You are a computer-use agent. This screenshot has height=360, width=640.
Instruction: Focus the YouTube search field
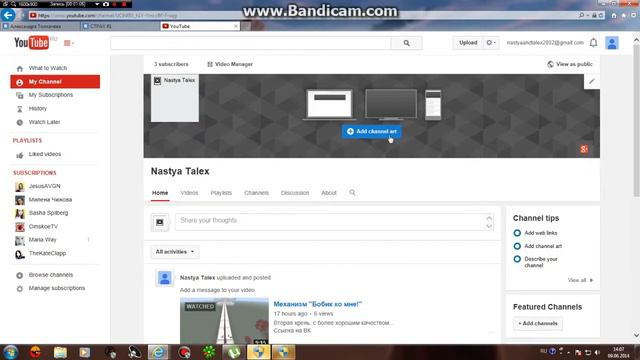point(251,43)
